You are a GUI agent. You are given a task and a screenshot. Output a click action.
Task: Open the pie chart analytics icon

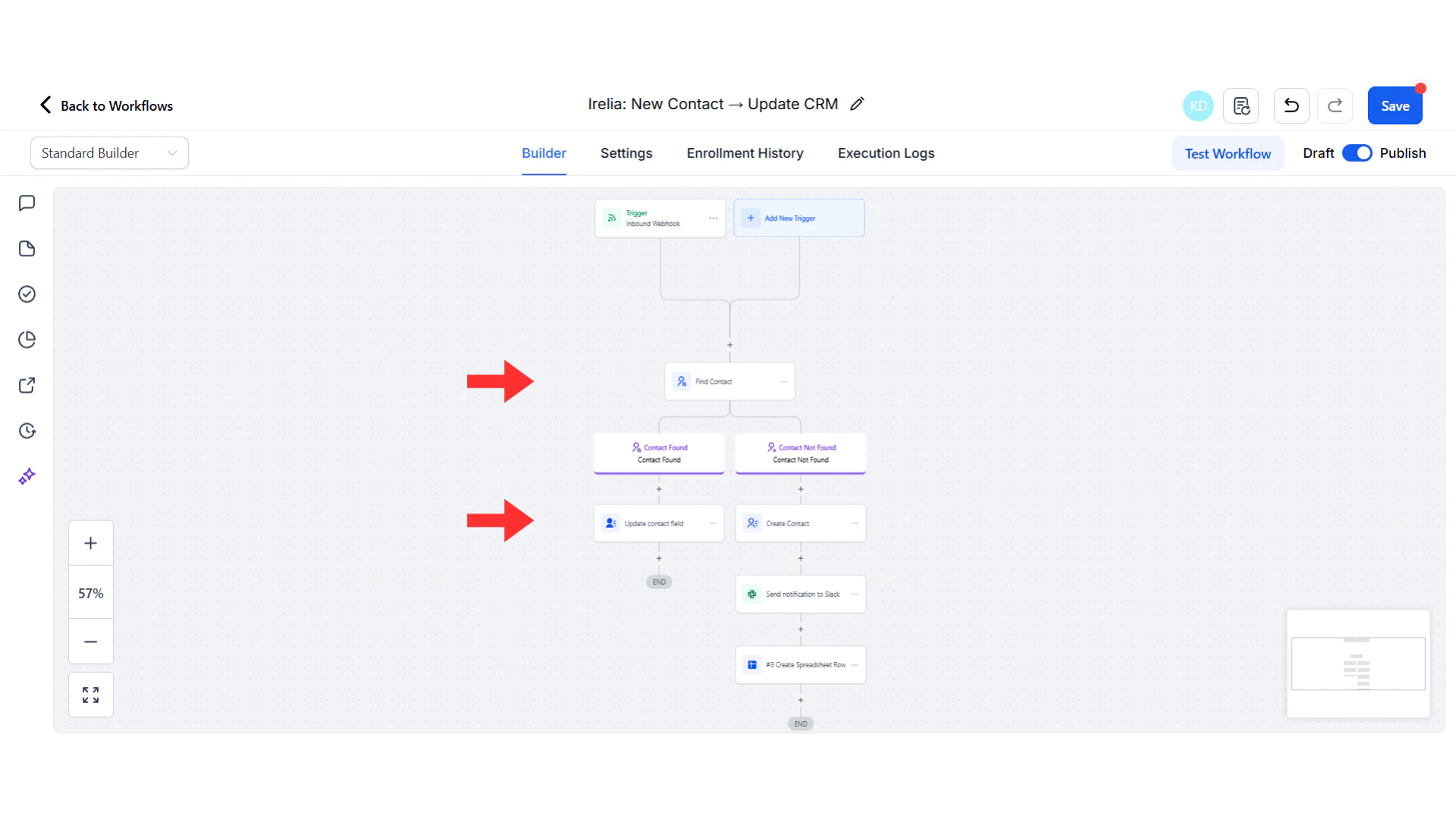point(27,339)
